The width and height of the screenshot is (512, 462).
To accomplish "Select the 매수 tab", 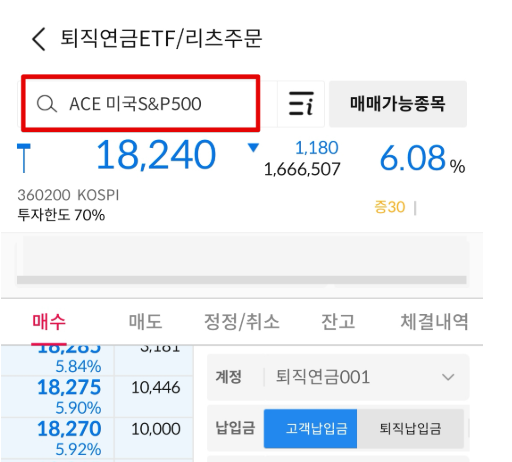I will pos(49,322).
